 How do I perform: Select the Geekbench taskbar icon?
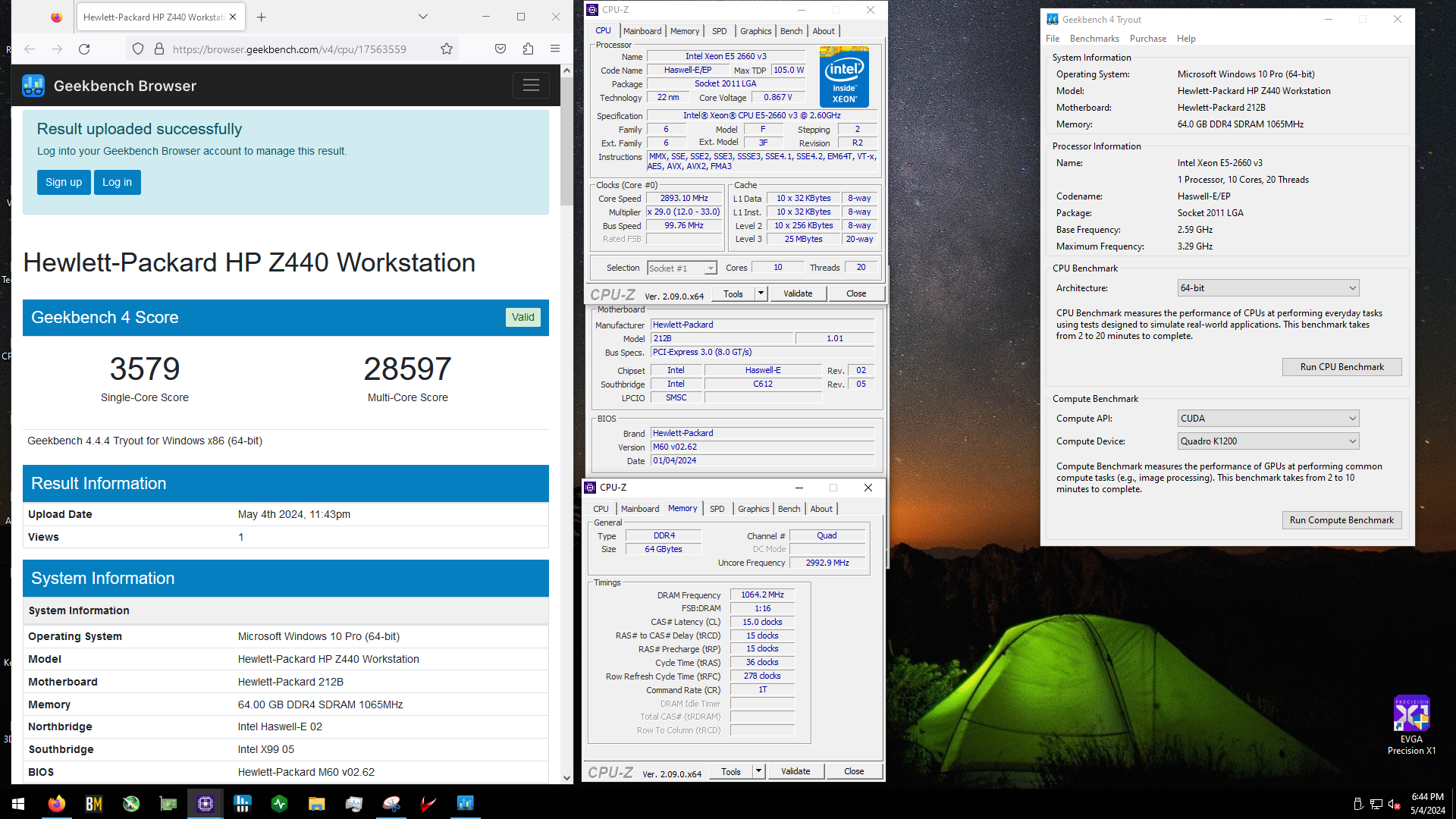tap(466, 804)
